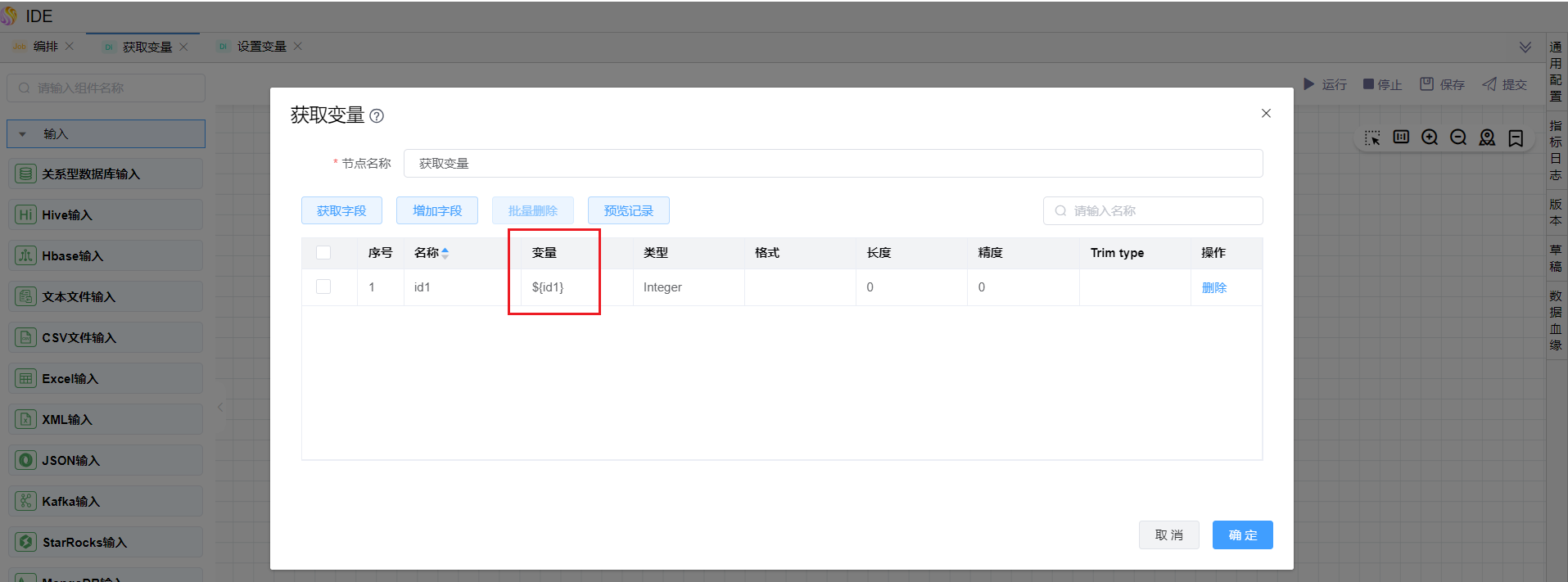
Task: Check the checkbox for row id1
Action: [323, 287]
